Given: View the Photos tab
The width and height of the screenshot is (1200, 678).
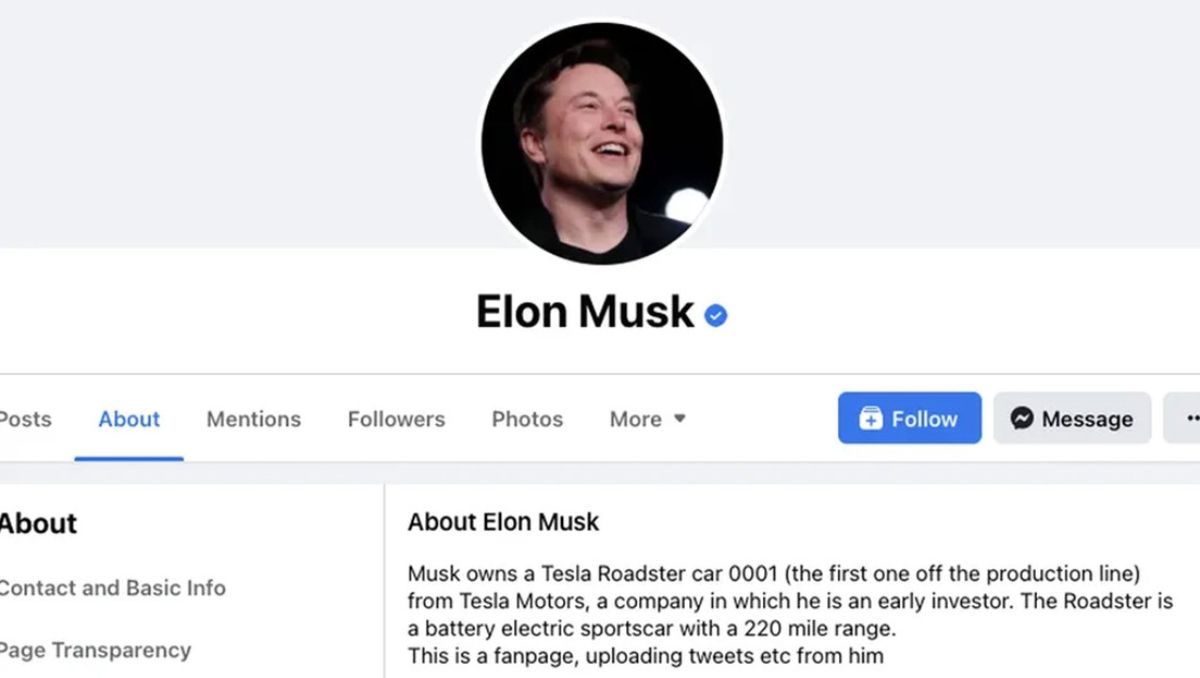Looking at the screenshot, I should pyautogui.click(x=527, y=419).
